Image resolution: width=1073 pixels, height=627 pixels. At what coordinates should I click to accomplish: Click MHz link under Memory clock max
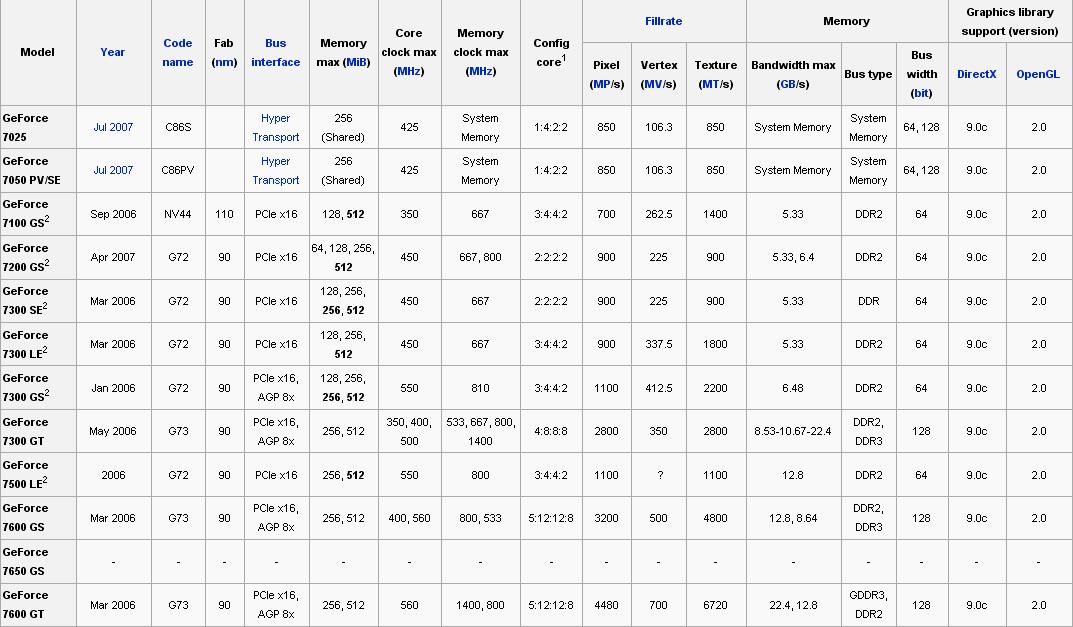point(480,71)
